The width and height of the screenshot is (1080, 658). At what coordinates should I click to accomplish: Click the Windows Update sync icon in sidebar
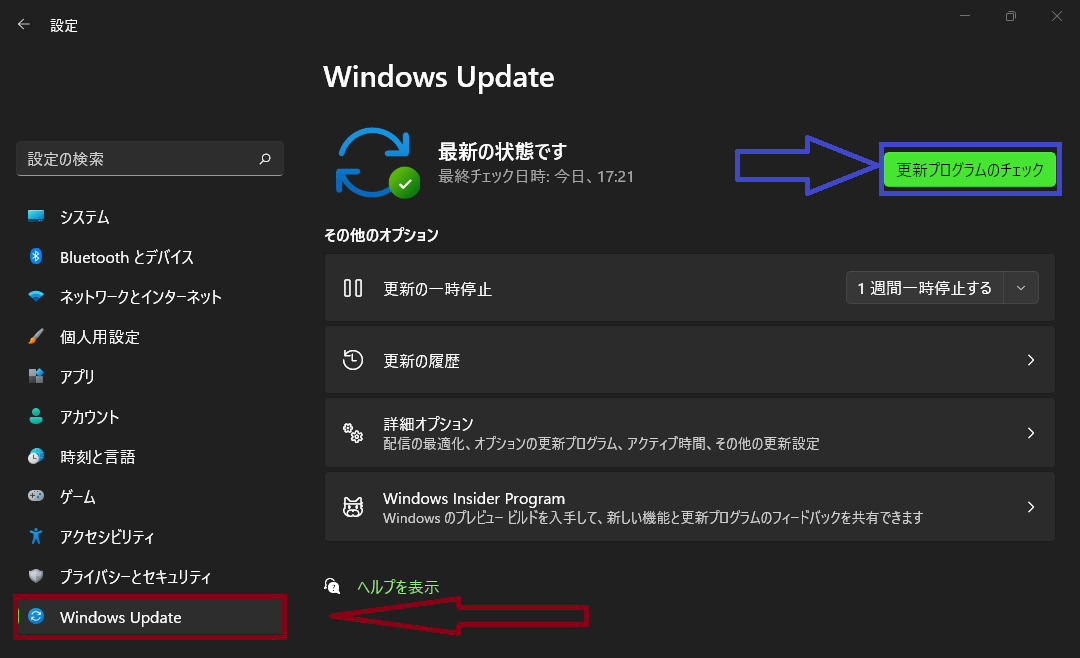[36, 616]
